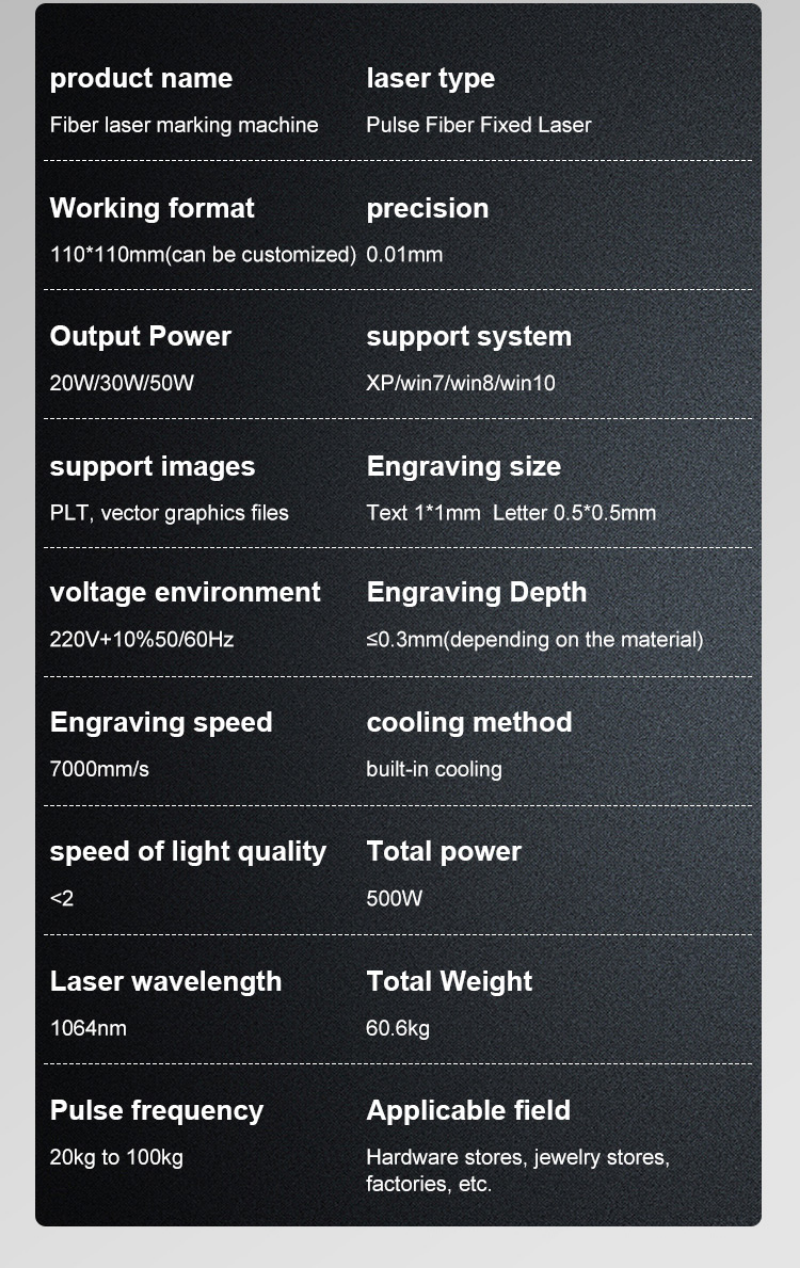Click the 'speed of light quality' heading
This screenshot has height=1268, width=800.
[188, 851]
